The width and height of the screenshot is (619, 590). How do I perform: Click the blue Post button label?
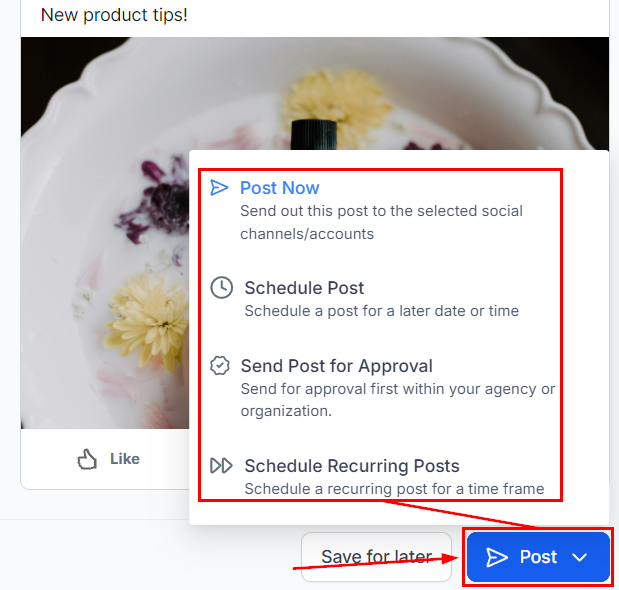click(538, 557)
